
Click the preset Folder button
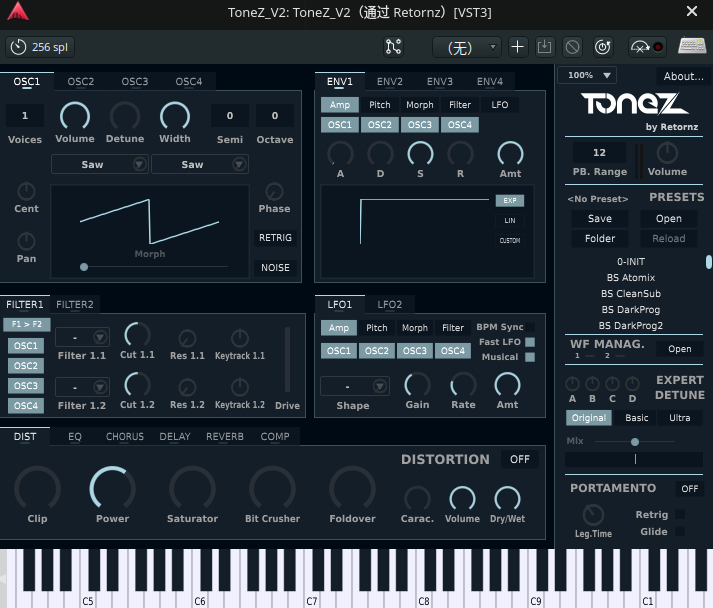600,238
